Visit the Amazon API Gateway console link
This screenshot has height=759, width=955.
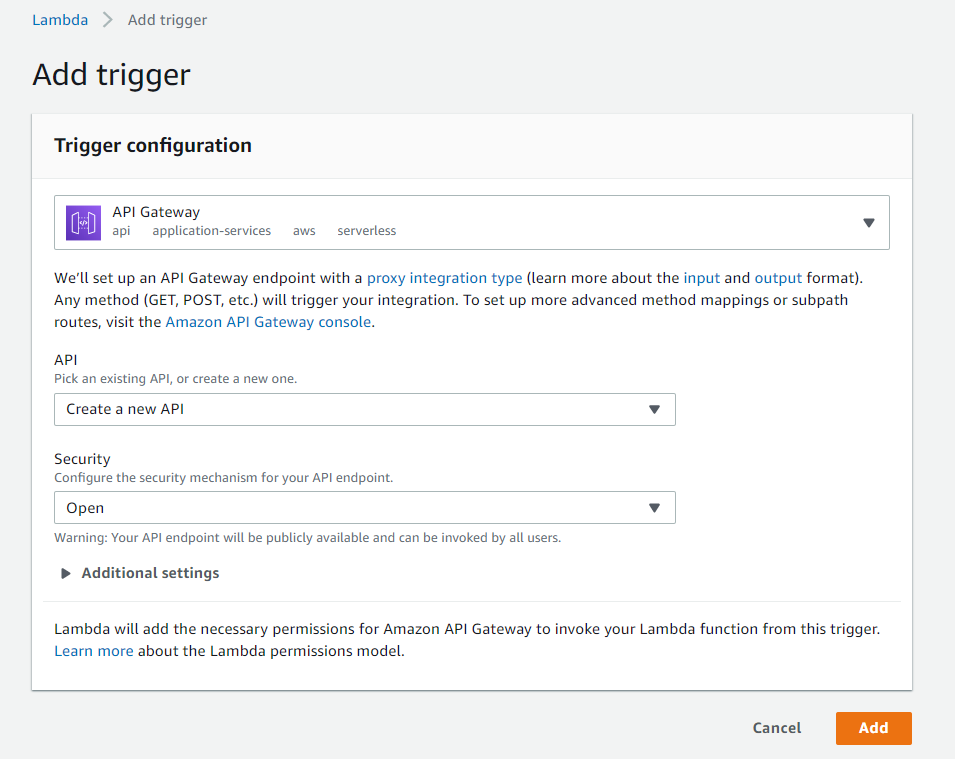coord(268,322)
